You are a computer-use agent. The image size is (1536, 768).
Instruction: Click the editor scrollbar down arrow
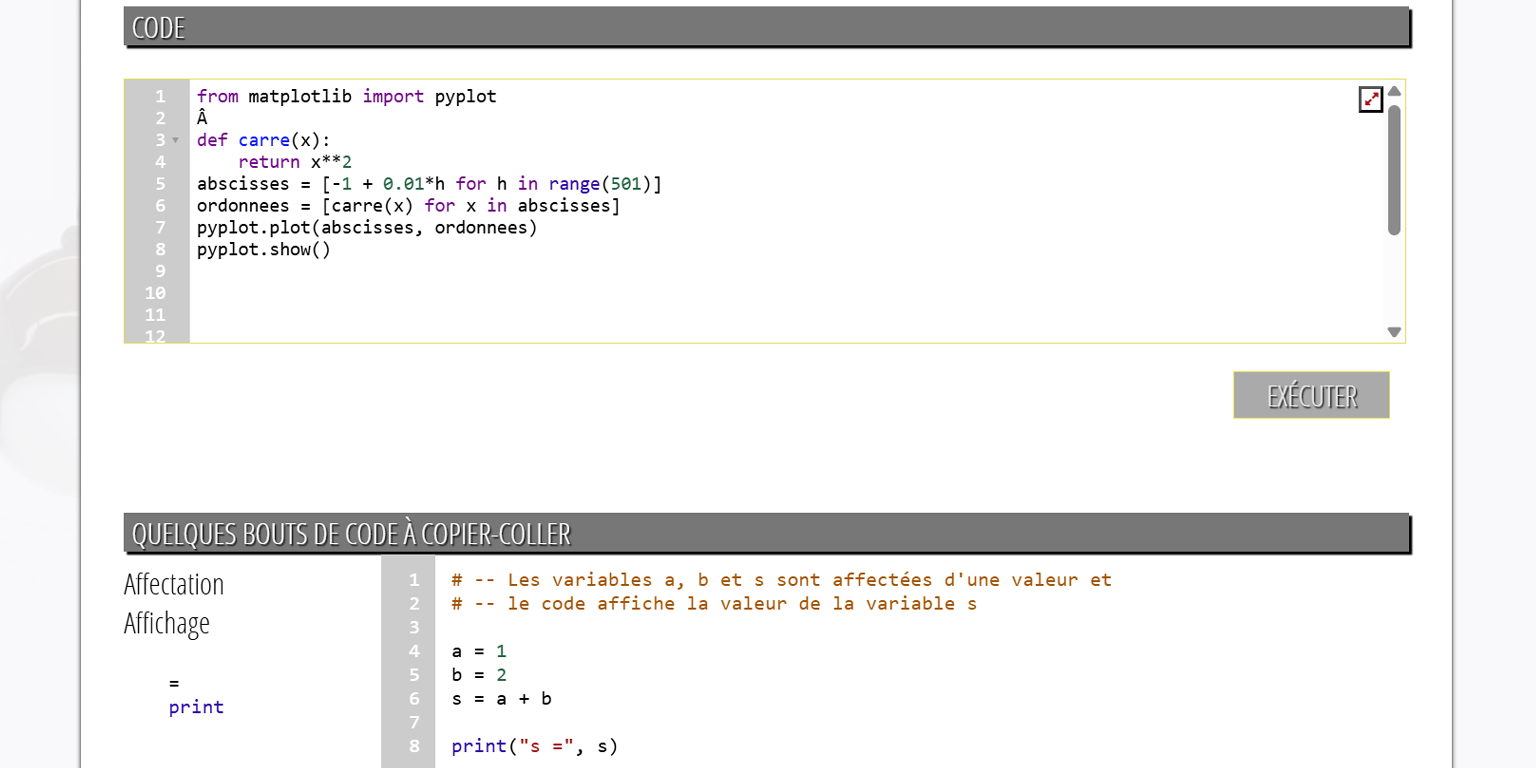point(1394,332)
